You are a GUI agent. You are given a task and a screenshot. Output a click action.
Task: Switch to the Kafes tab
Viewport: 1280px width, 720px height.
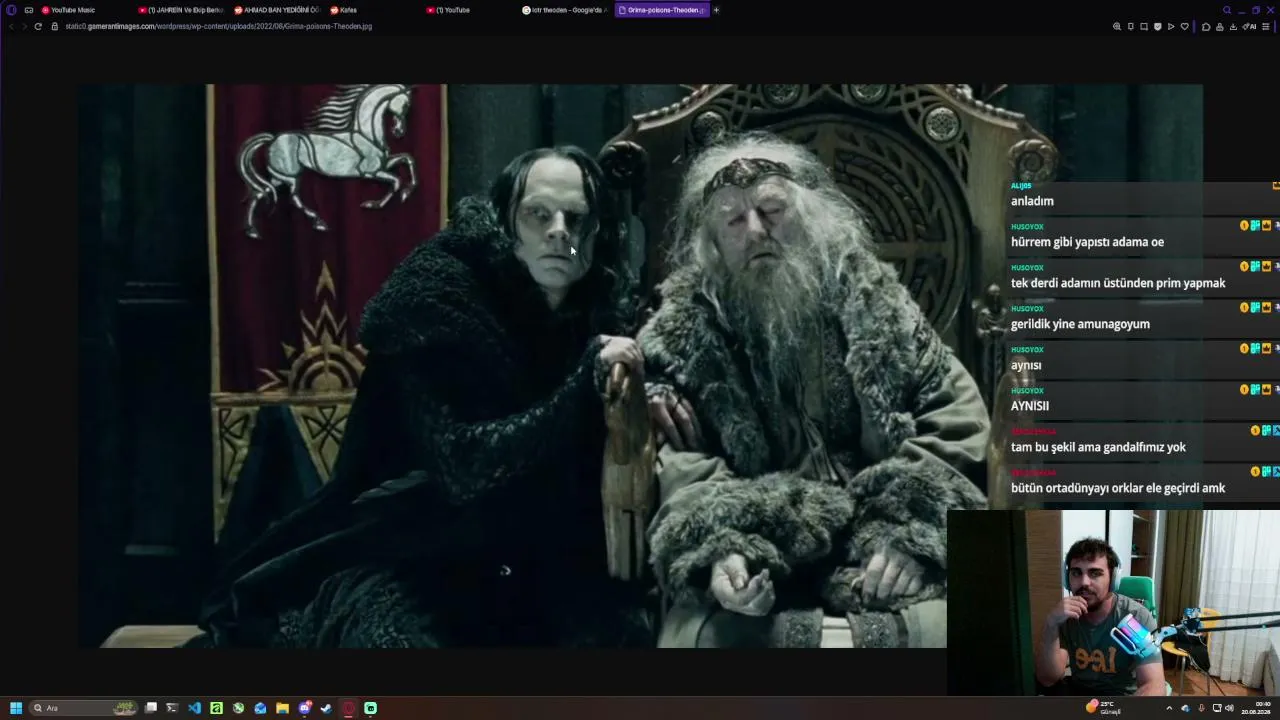click(x=374, y=10)
